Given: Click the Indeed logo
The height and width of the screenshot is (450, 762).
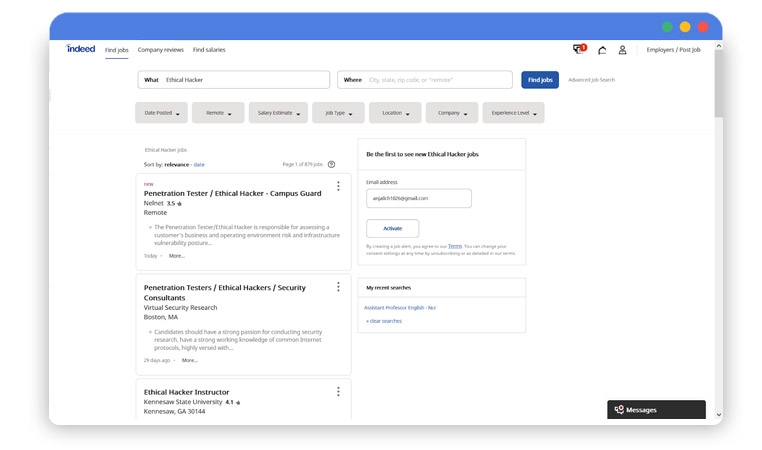Looking at the screenshot, I should click(x=81, y=48).
